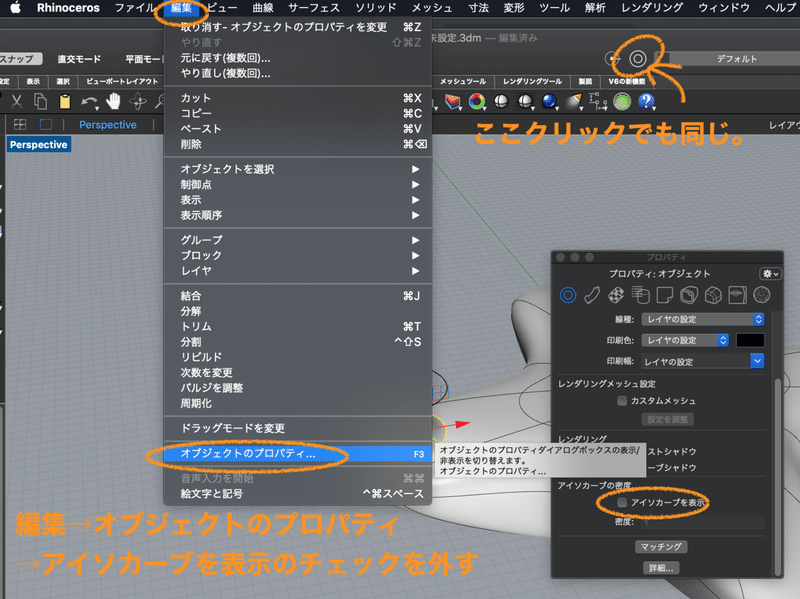The width and height of the screenshot is (800, 599).
Task: Click the Copy documents toolbar icon
Action: [40, 102]
